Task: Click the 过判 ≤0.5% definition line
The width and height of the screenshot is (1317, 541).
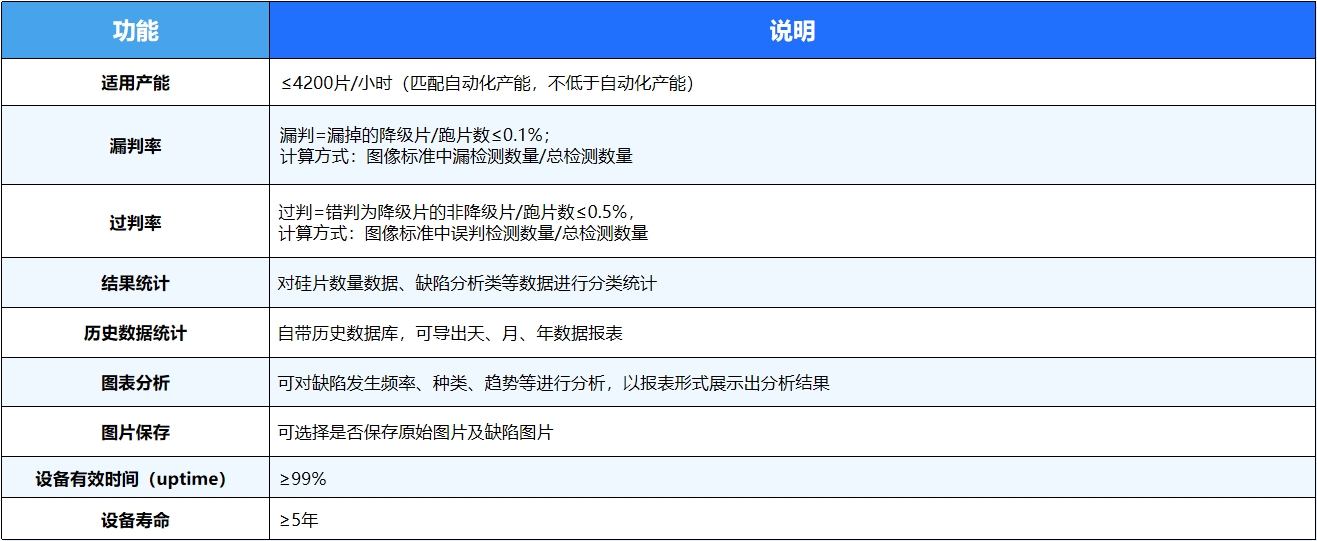Action: [x=456, y=212]
